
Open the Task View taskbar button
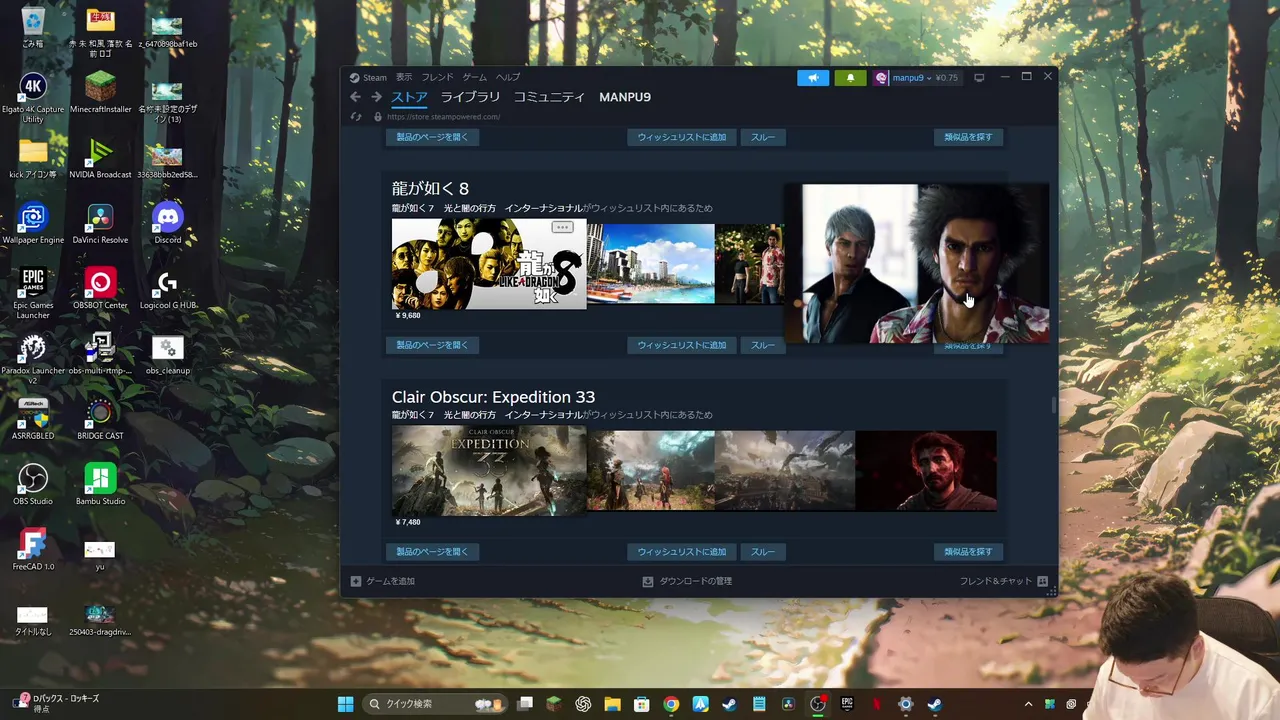(x=525, y=704)
